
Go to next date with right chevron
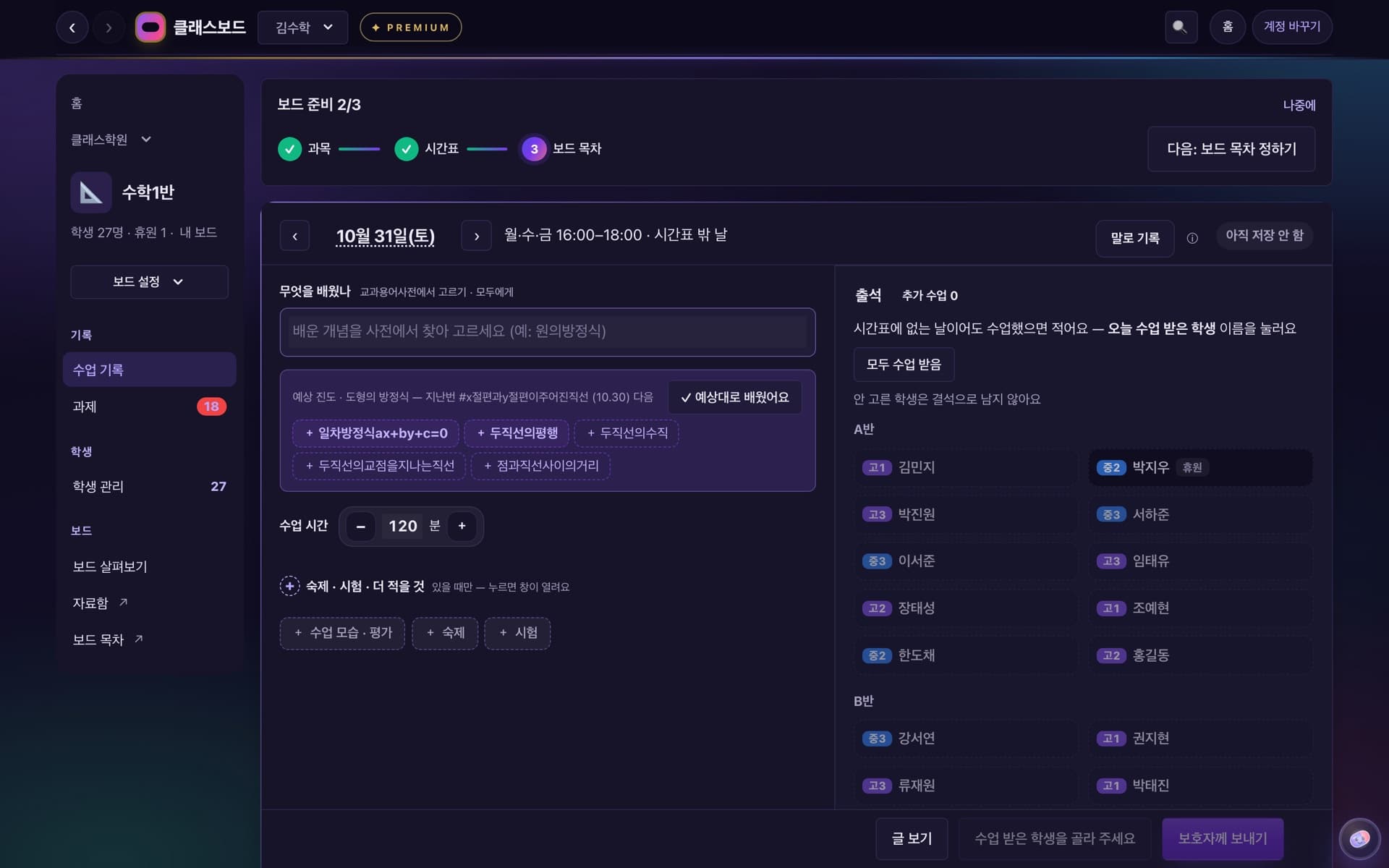coord(476,236)
